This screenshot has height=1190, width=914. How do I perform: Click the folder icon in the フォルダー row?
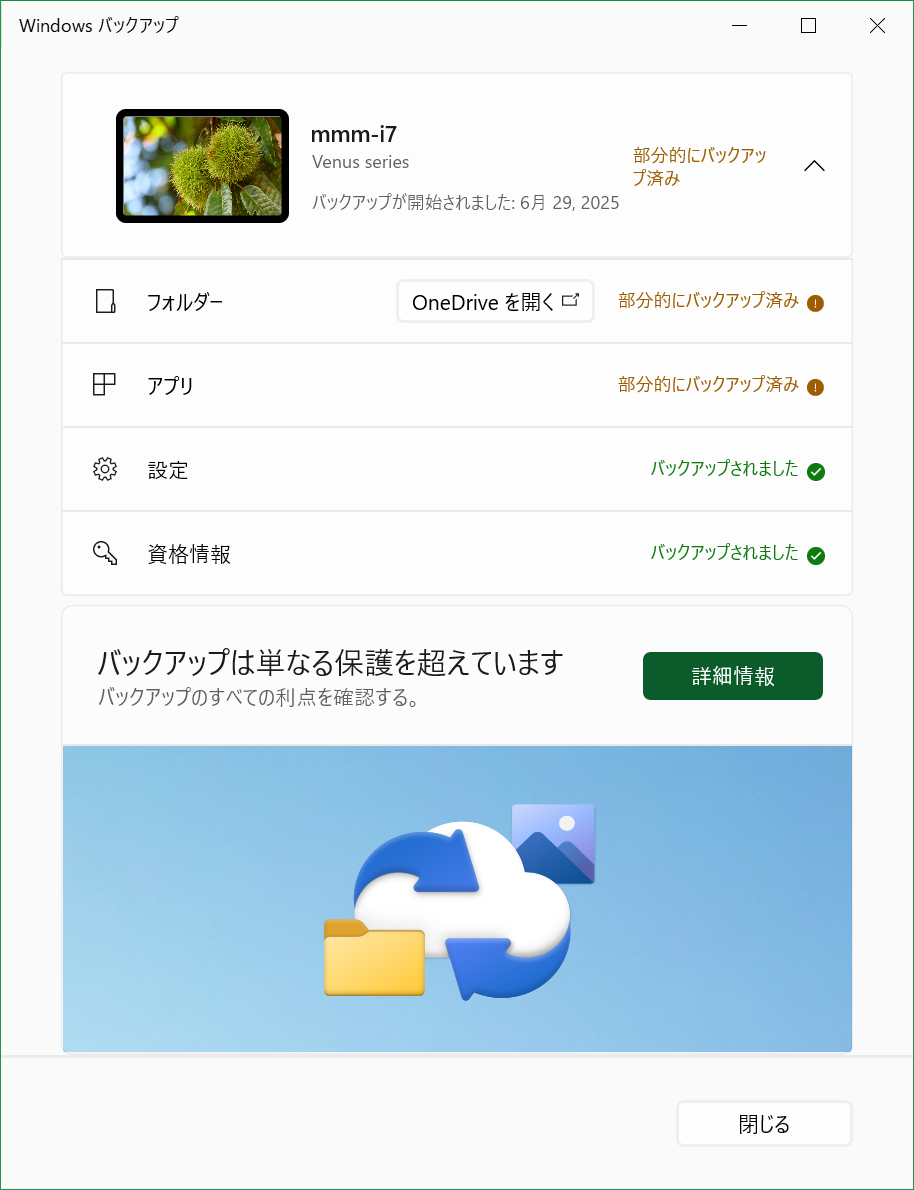[x=106, y=301]
